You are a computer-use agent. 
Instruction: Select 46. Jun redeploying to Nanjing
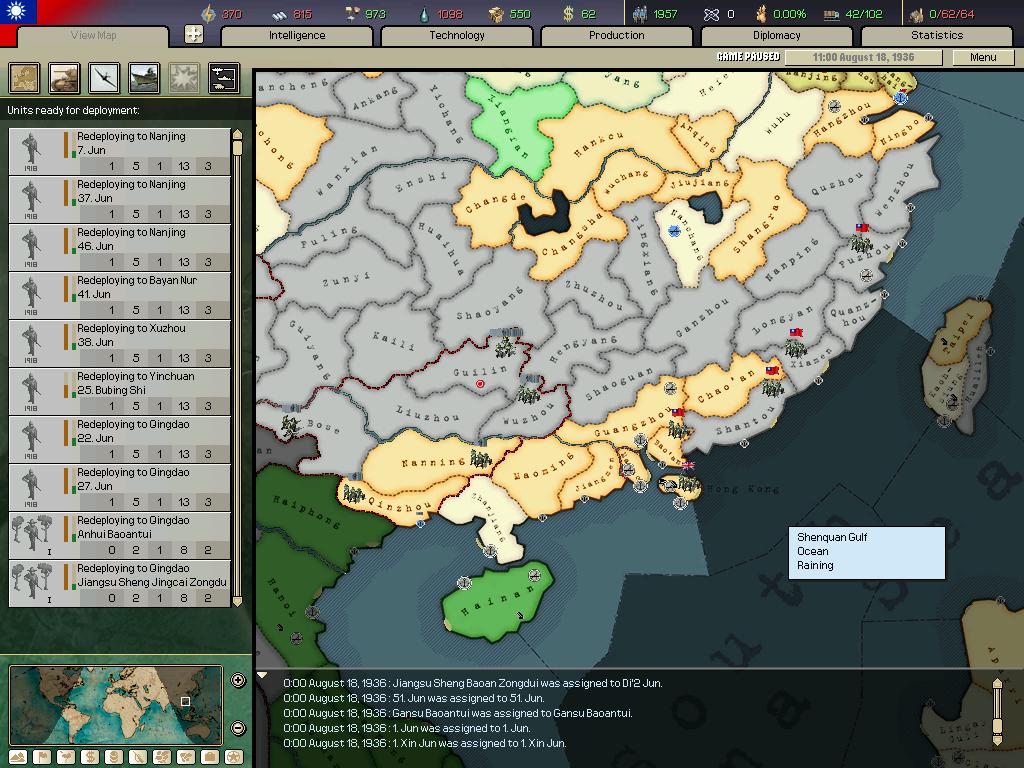point(120,248)
